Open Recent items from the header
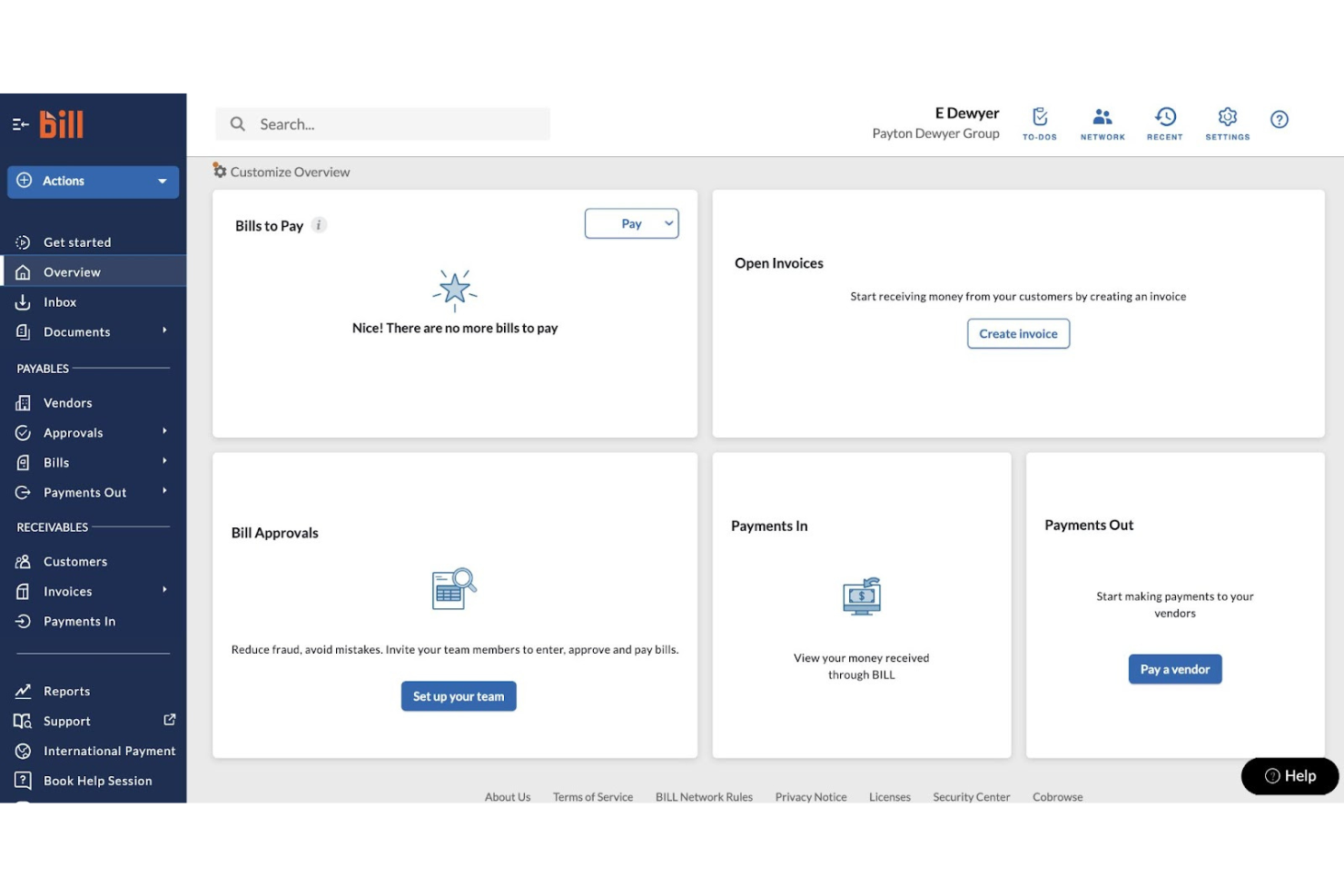Viewport: 1344px width, 896px height. [1165, 118]
